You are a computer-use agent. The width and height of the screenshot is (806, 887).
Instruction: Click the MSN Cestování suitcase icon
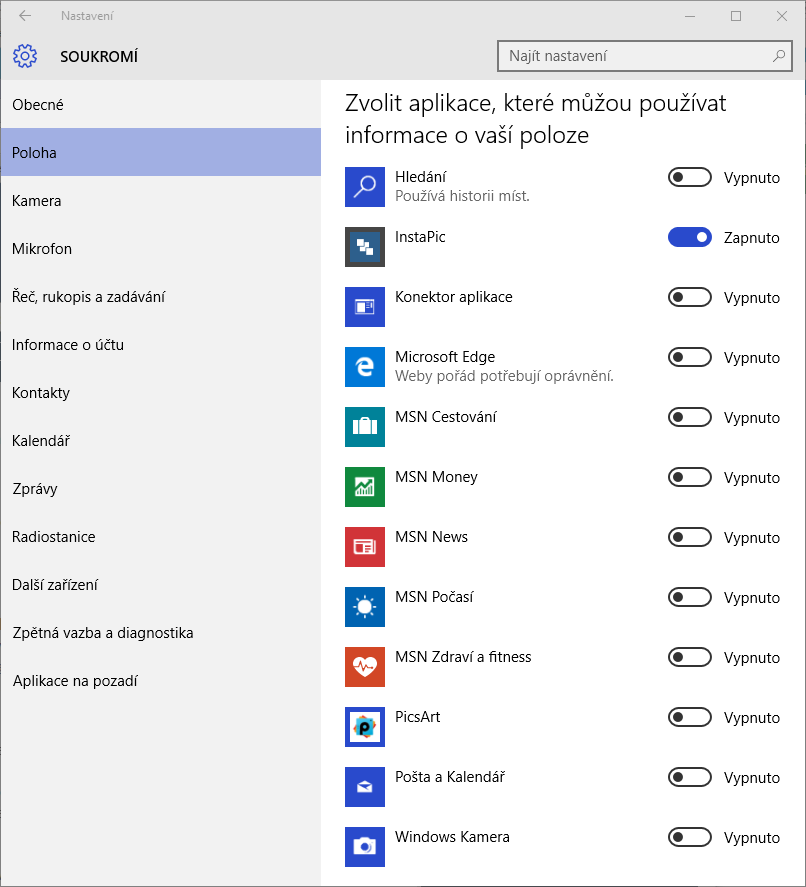[x=365, y=427]
